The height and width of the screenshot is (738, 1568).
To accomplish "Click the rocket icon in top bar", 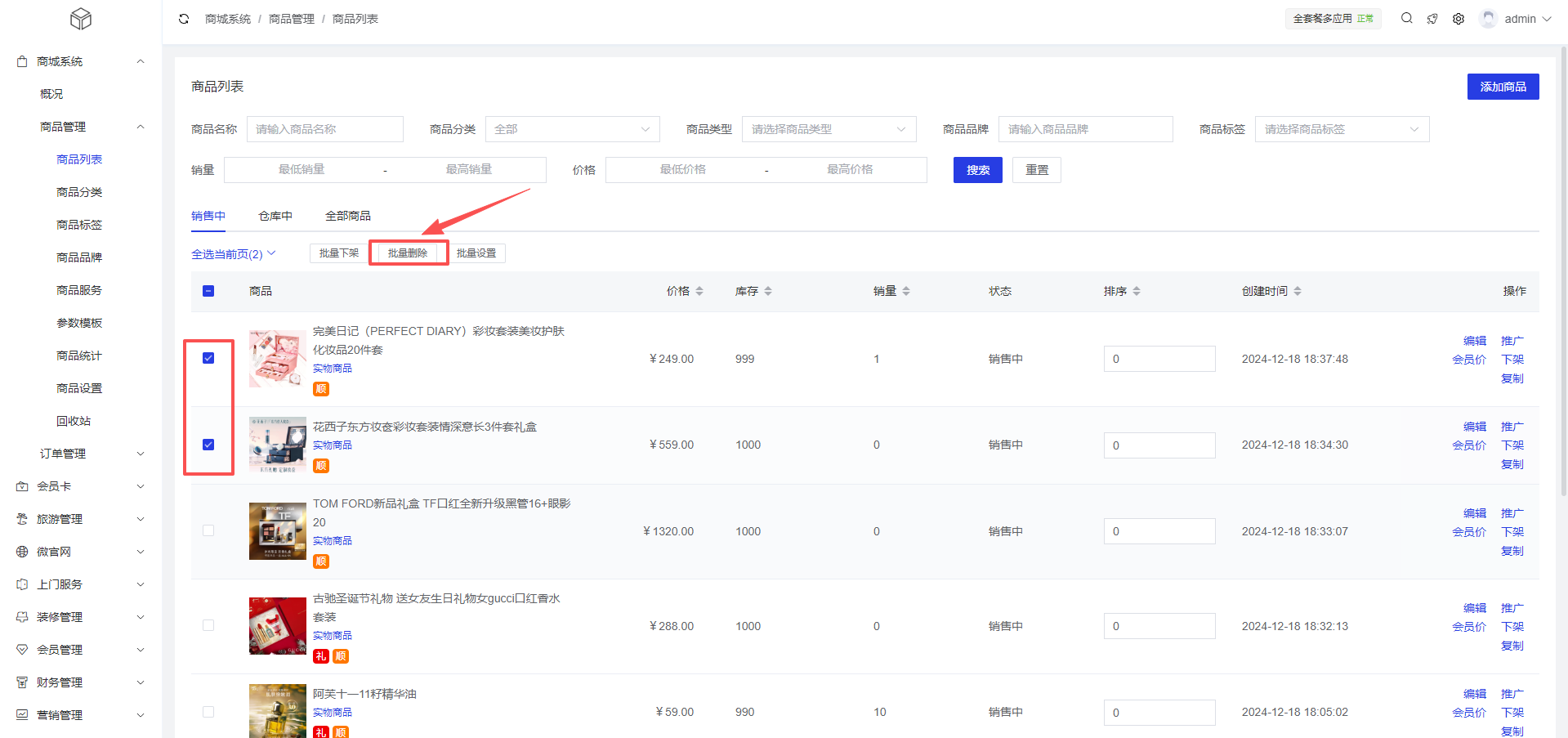I will point(1432,19).
